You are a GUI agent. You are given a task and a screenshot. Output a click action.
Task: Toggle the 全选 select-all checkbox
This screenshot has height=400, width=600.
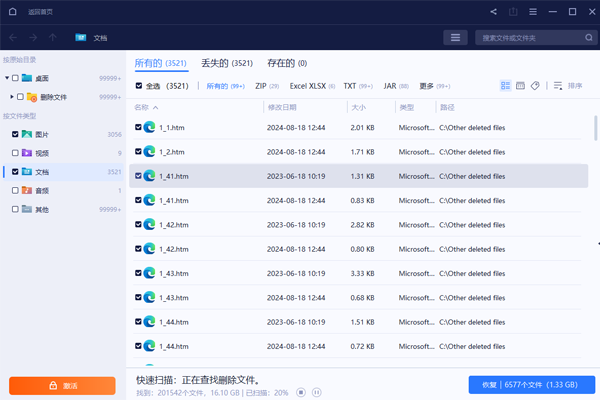[139, 86]
